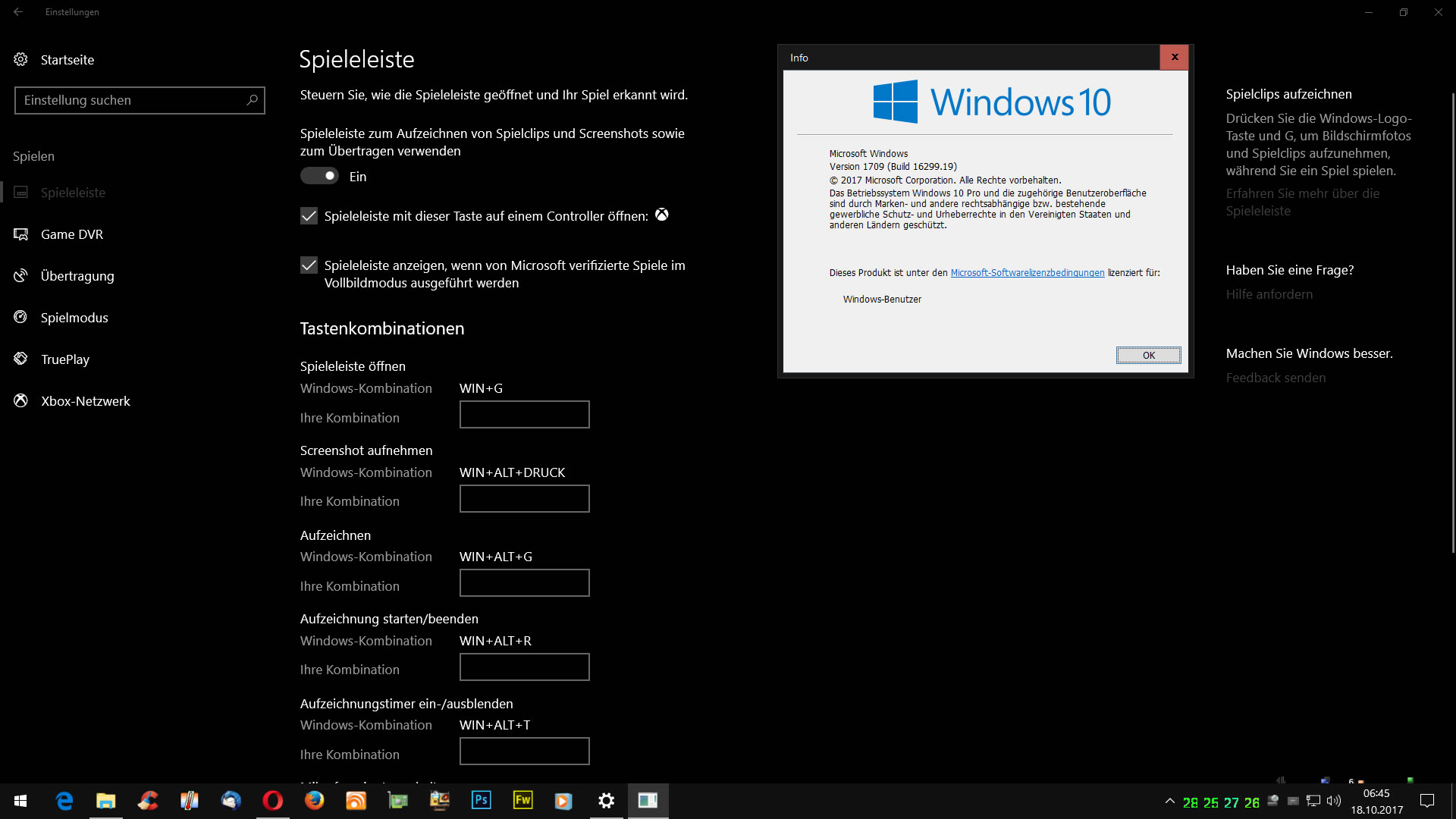The image size is (1456, 819).
Task: Open Photoshop from the taskbar
Action: 481,800
